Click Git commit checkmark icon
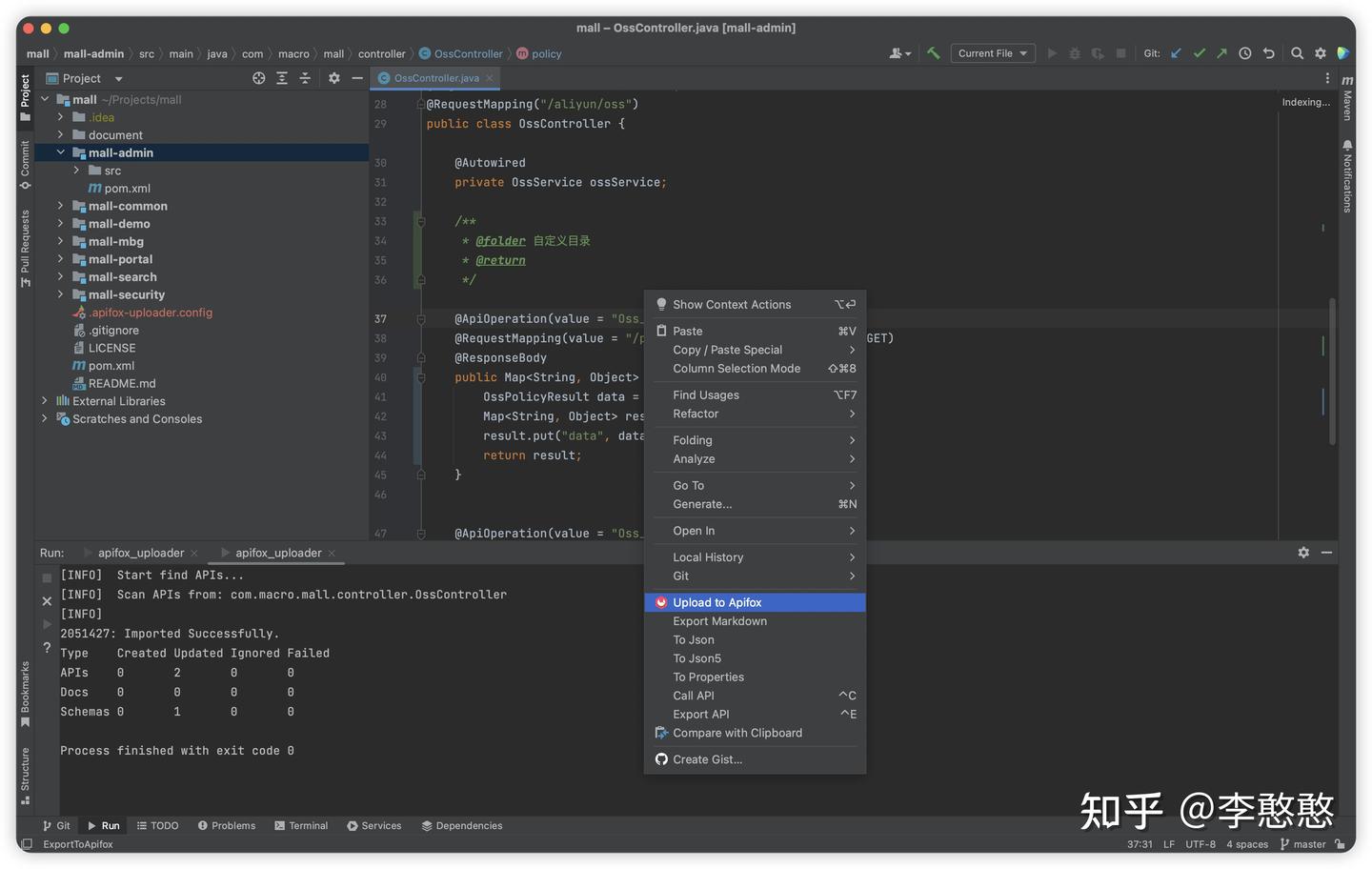 (x=1199, y=53)
